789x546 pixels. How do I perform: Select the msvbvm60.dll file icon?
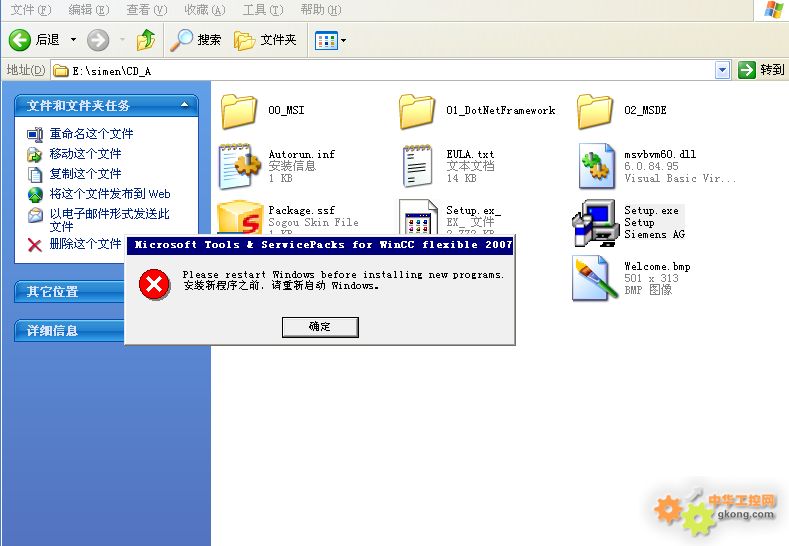pos(597,166)
